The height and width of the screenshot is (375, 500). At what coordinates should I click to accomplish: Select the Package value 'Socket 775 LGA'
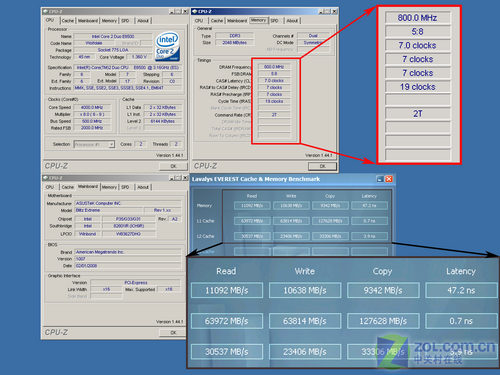(x=113, y=50)
